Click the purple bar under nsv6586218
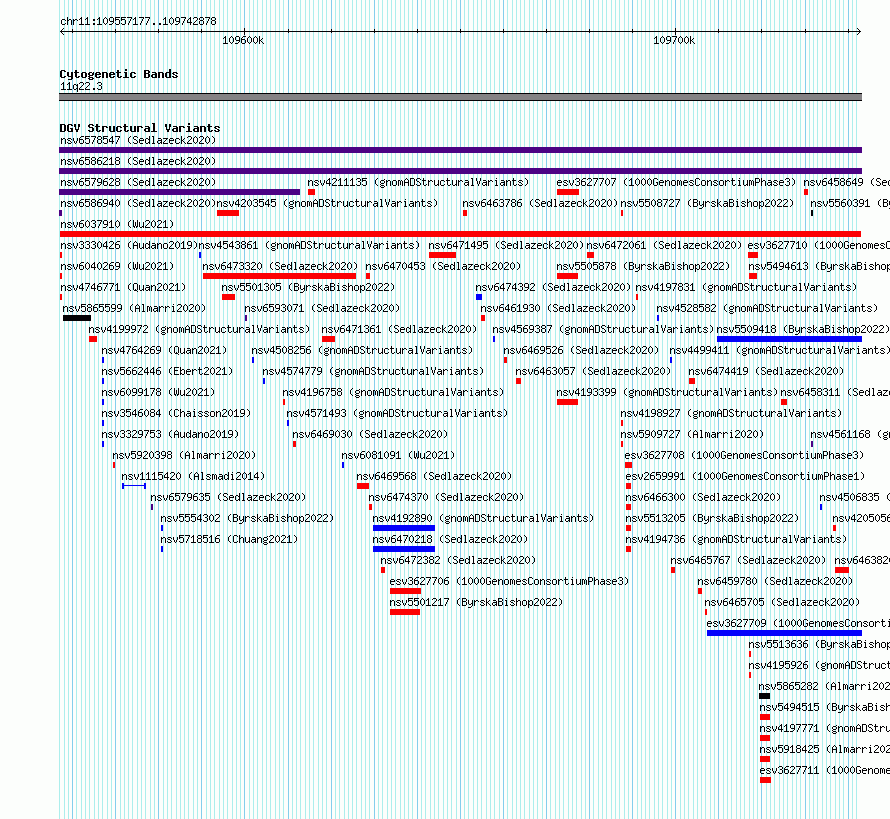This screenshot has height=819, width=890. point(460,171)
